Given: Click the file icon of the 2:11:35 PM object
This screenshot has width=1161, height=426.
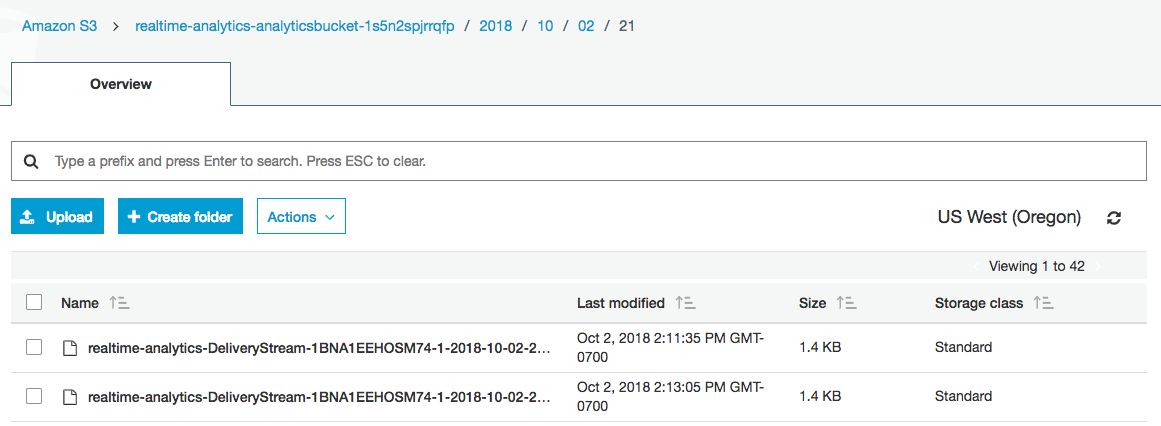Looking at the screenshot, I should pos(70,347).
